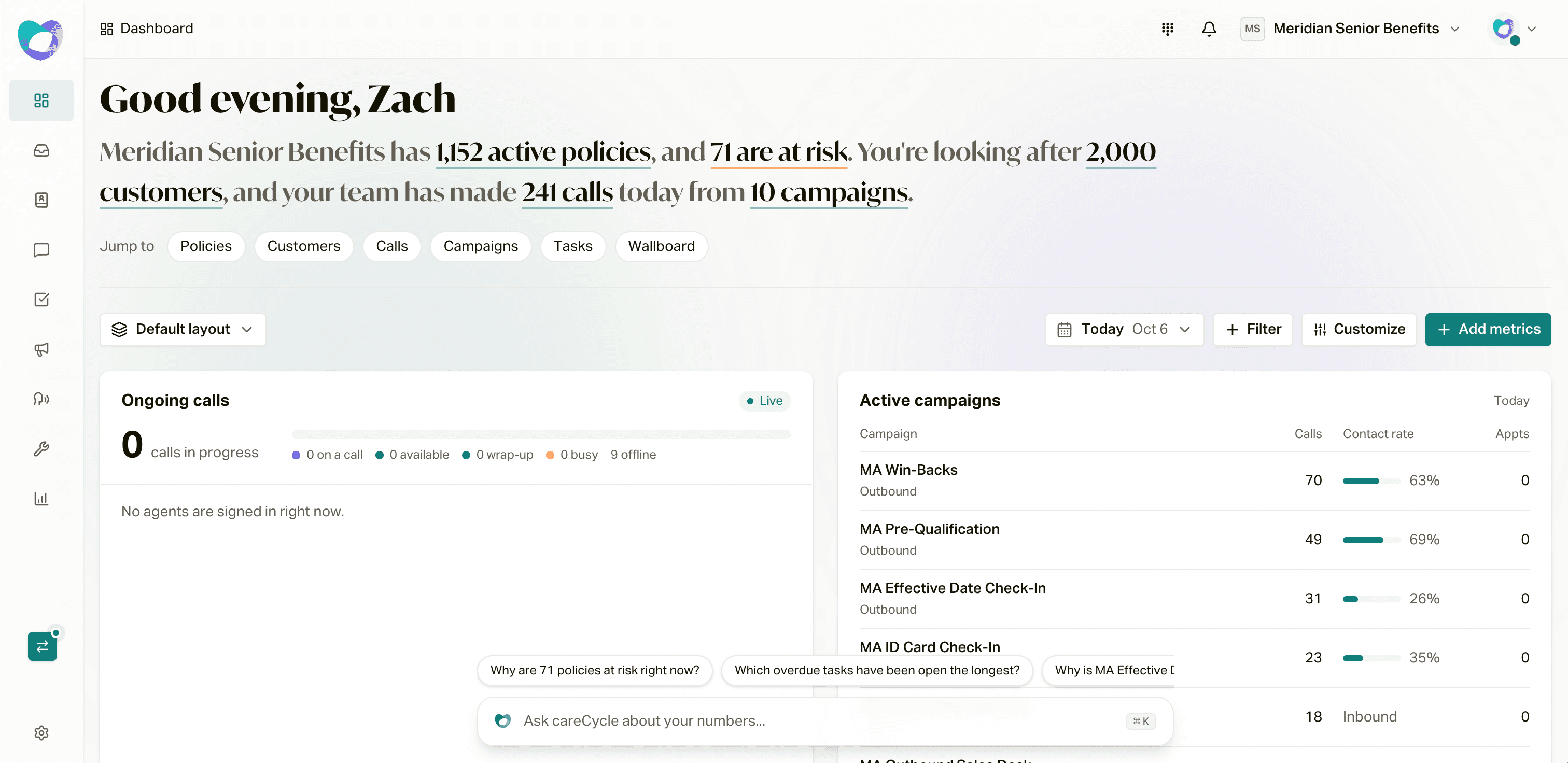
Task: Open the Chat messages icon in sidebar
Action: pos(41,250)
